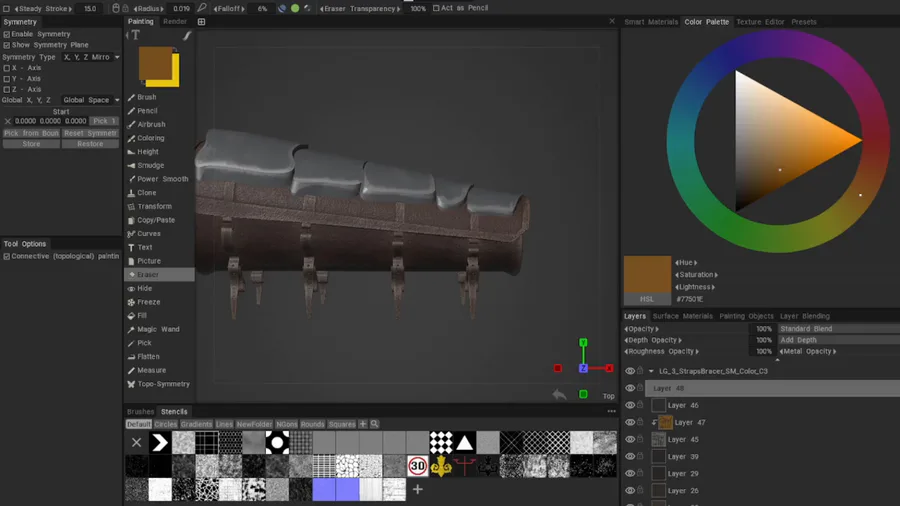
Task: Collapse the LG_3_StrapsBracer_SM_Color_C3 layer group
Action: point(651,371)
